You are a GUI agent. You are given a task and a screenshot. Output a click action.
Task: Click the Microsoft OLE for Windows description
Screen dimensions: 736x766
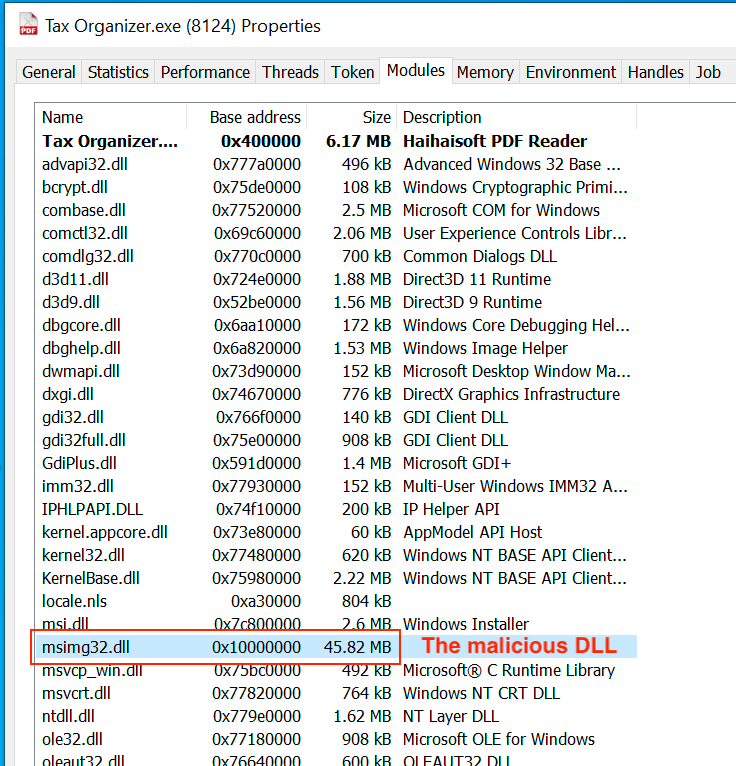499,739
